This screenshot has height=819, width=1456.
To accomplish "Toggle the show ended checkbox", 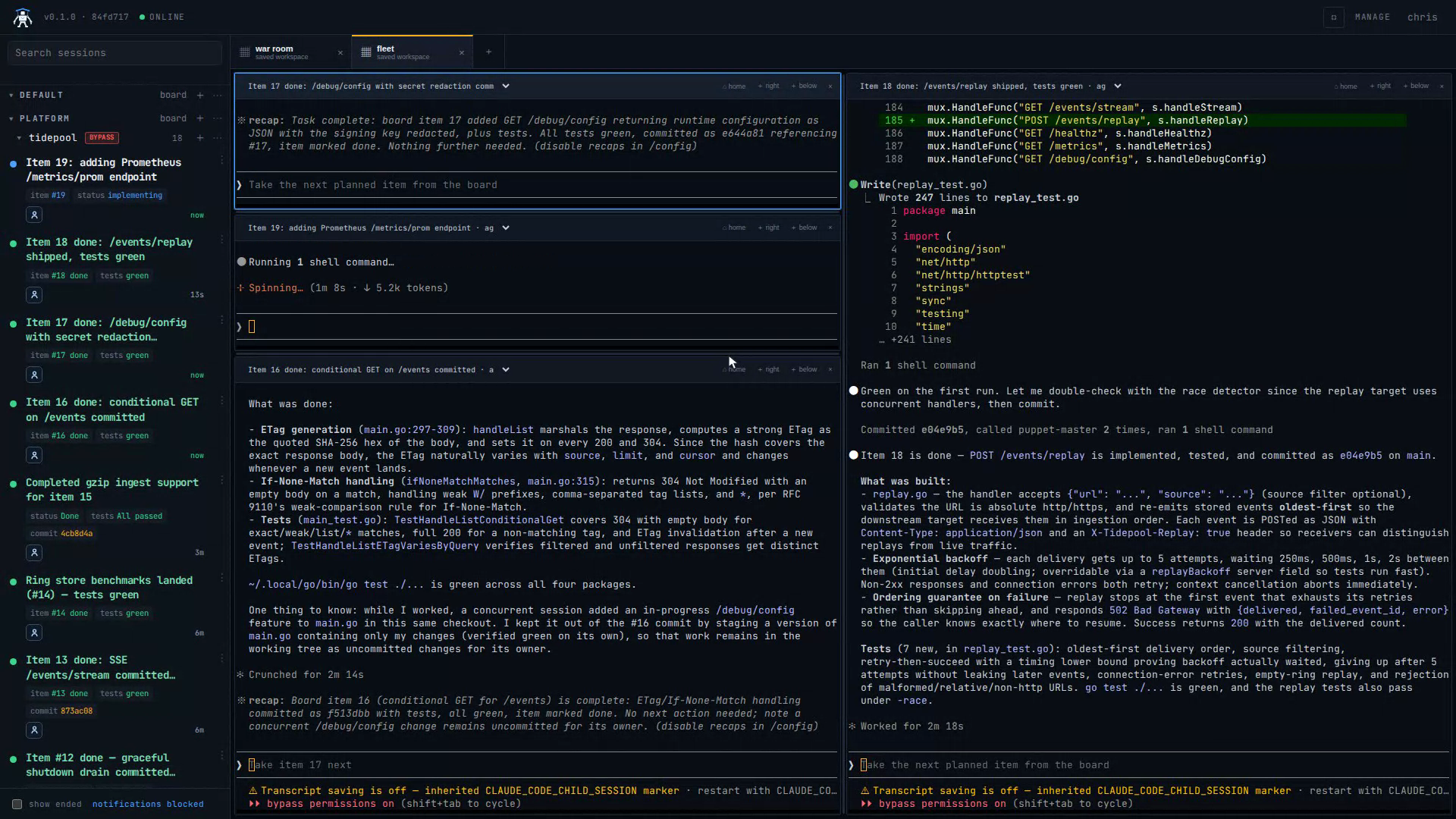I will 17,804.
